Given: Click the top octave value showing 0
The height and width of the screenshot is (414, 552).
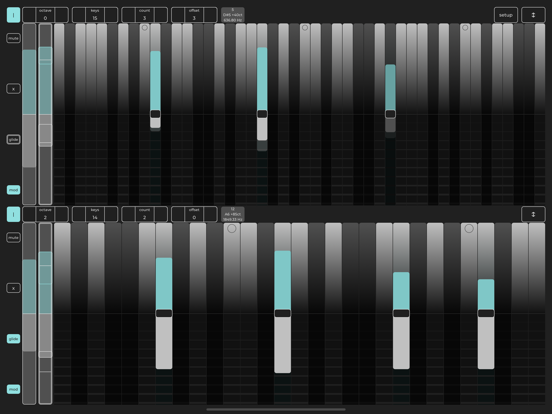Looking at the screenshot, I should [x=45, y=15].
